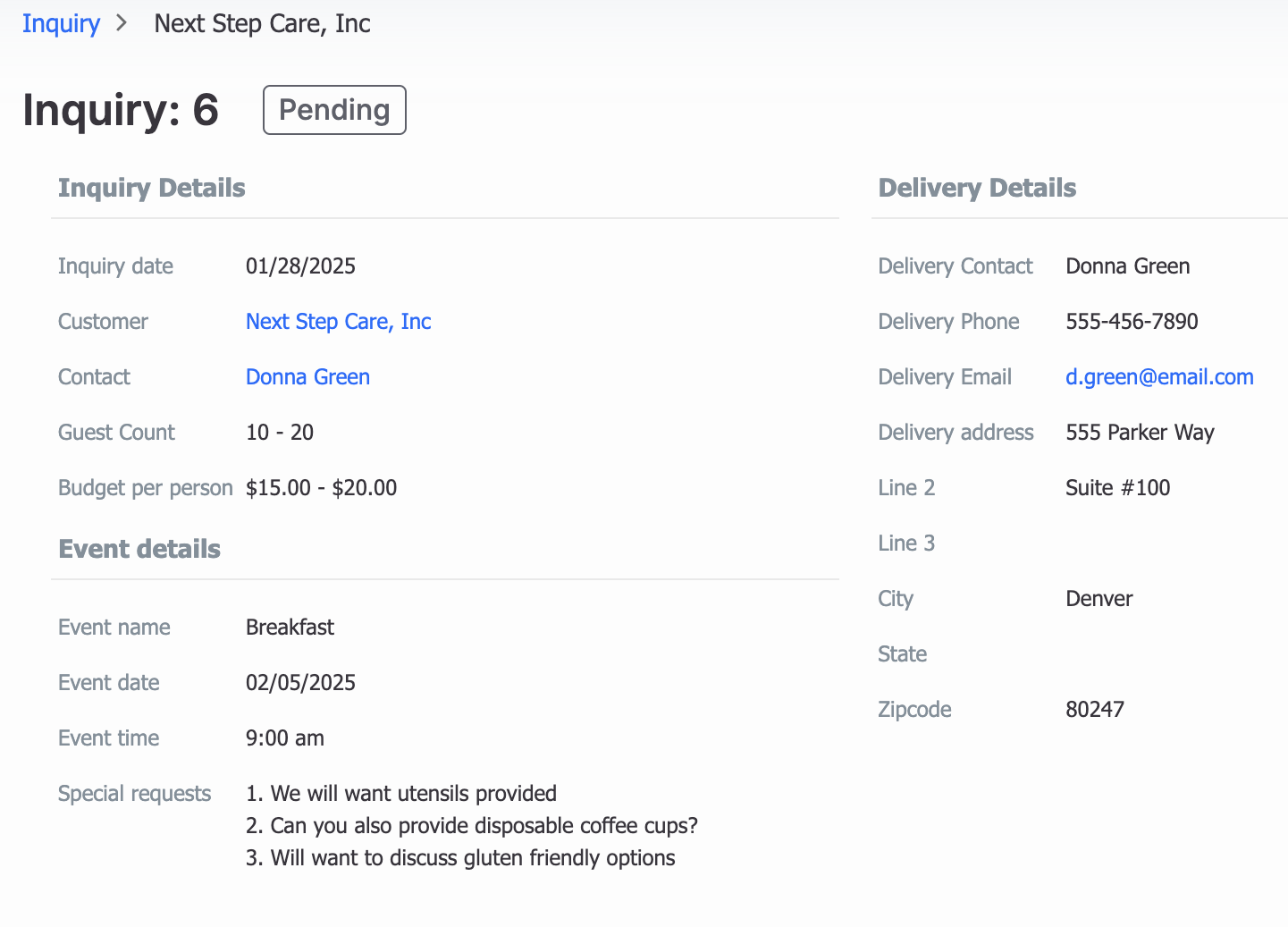Click the disposable coffee cups request line
Screen dimensions: 1288x927
point(472,826)
